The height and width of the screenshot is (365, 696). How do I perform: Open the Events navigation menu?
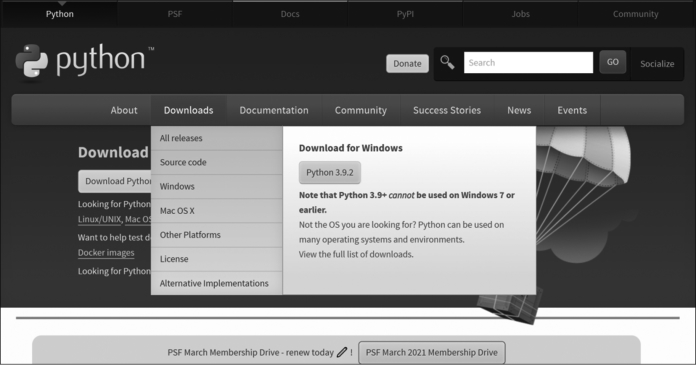(x=572, y=110)
